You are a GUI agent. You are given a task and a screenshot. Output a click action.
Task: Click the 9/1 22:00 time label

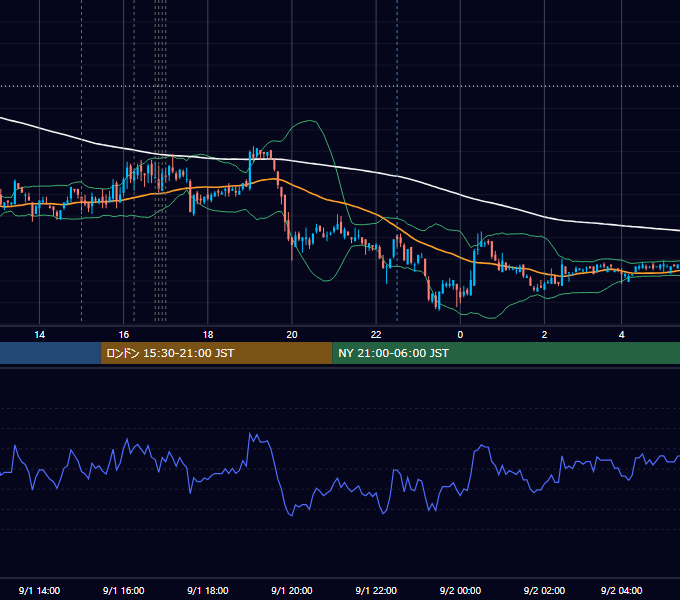pyautogui.click(x=376, y=590)
